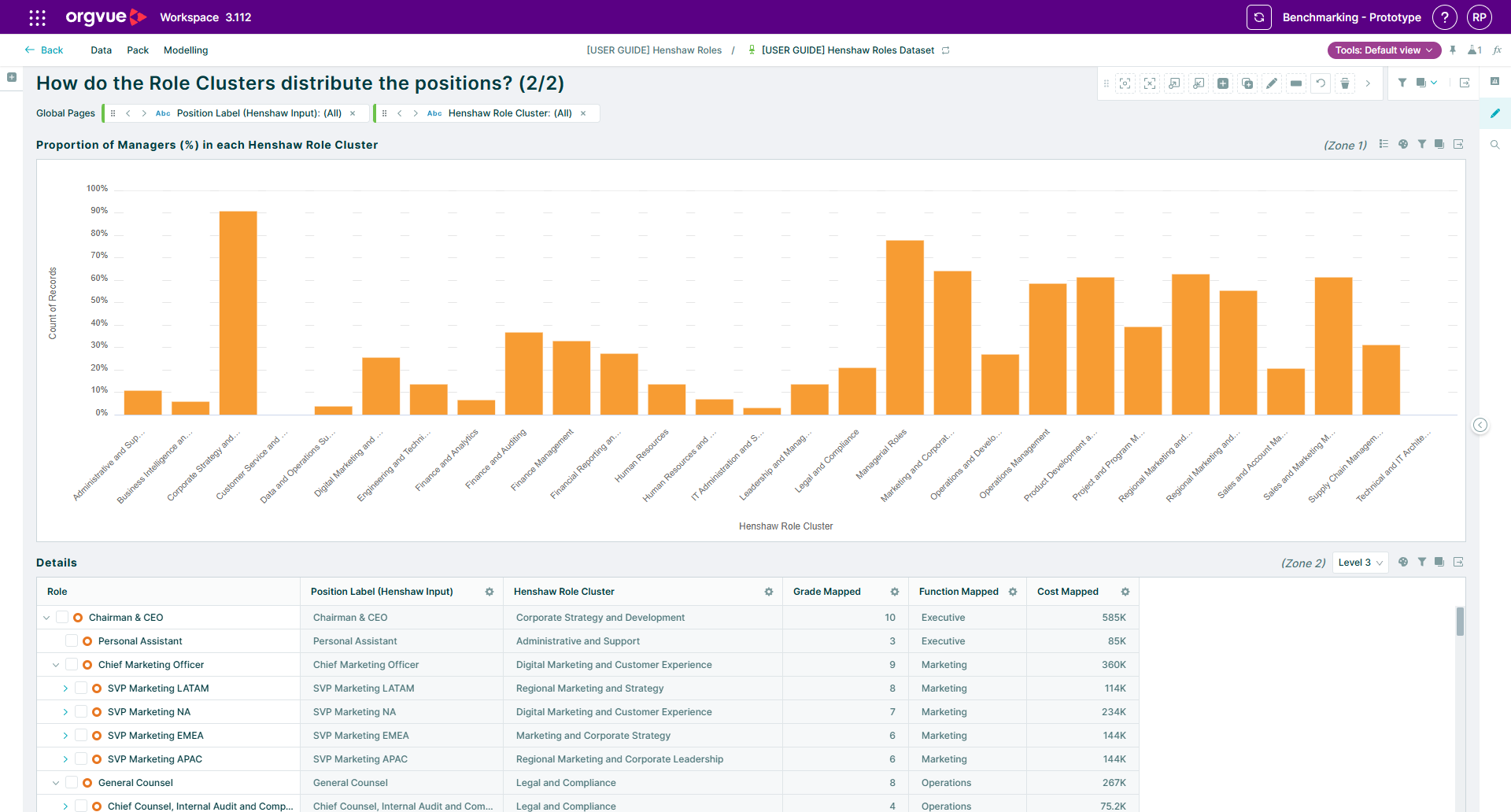Select the pencil edit tool in toolbar
Image resolution: width=1511 pixels, height=812 pixels.
pyautogui.click(x=1272, y=83)
